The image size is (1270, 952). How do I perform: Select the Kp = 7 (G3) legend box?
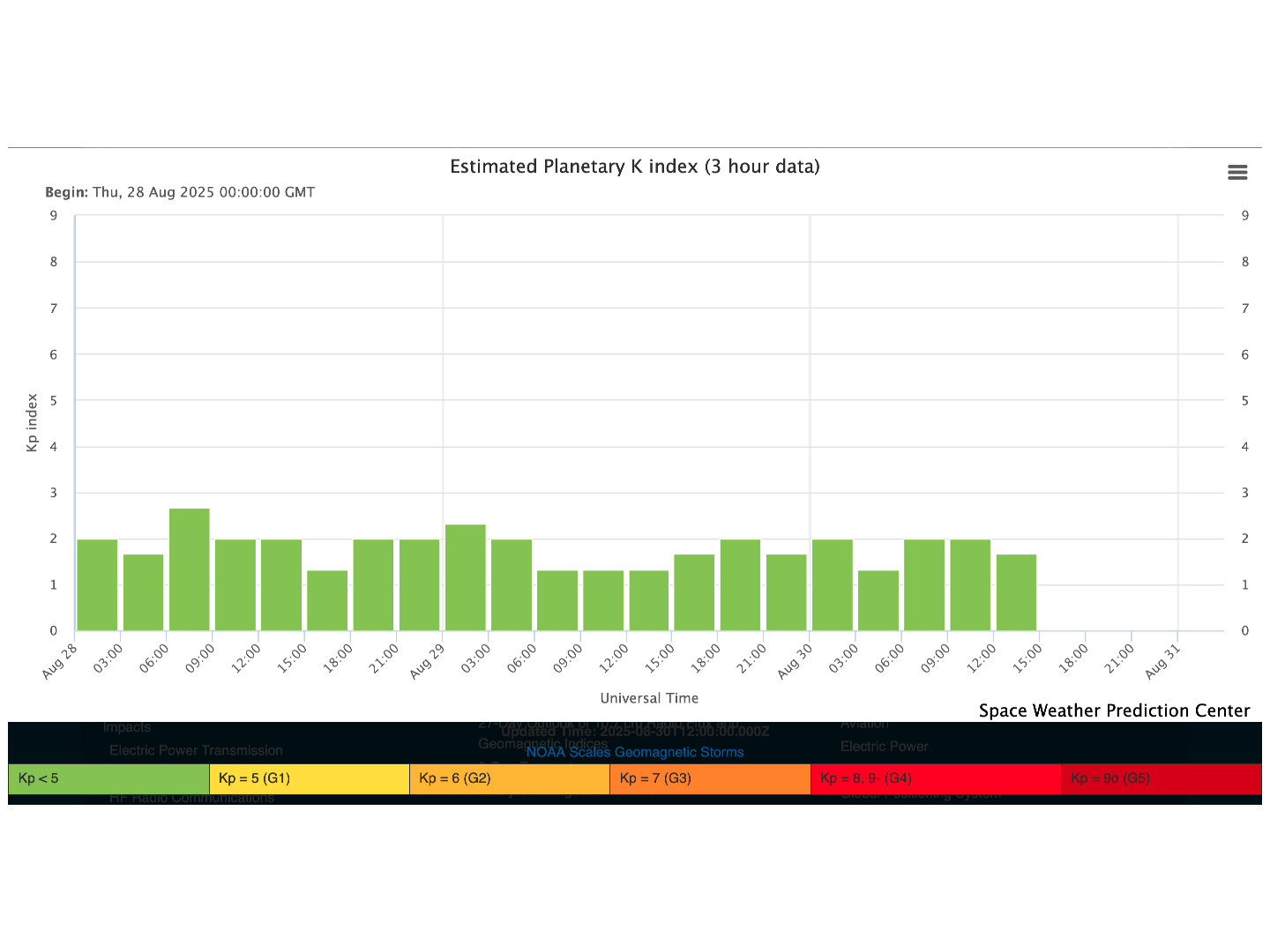click(709, 778)
